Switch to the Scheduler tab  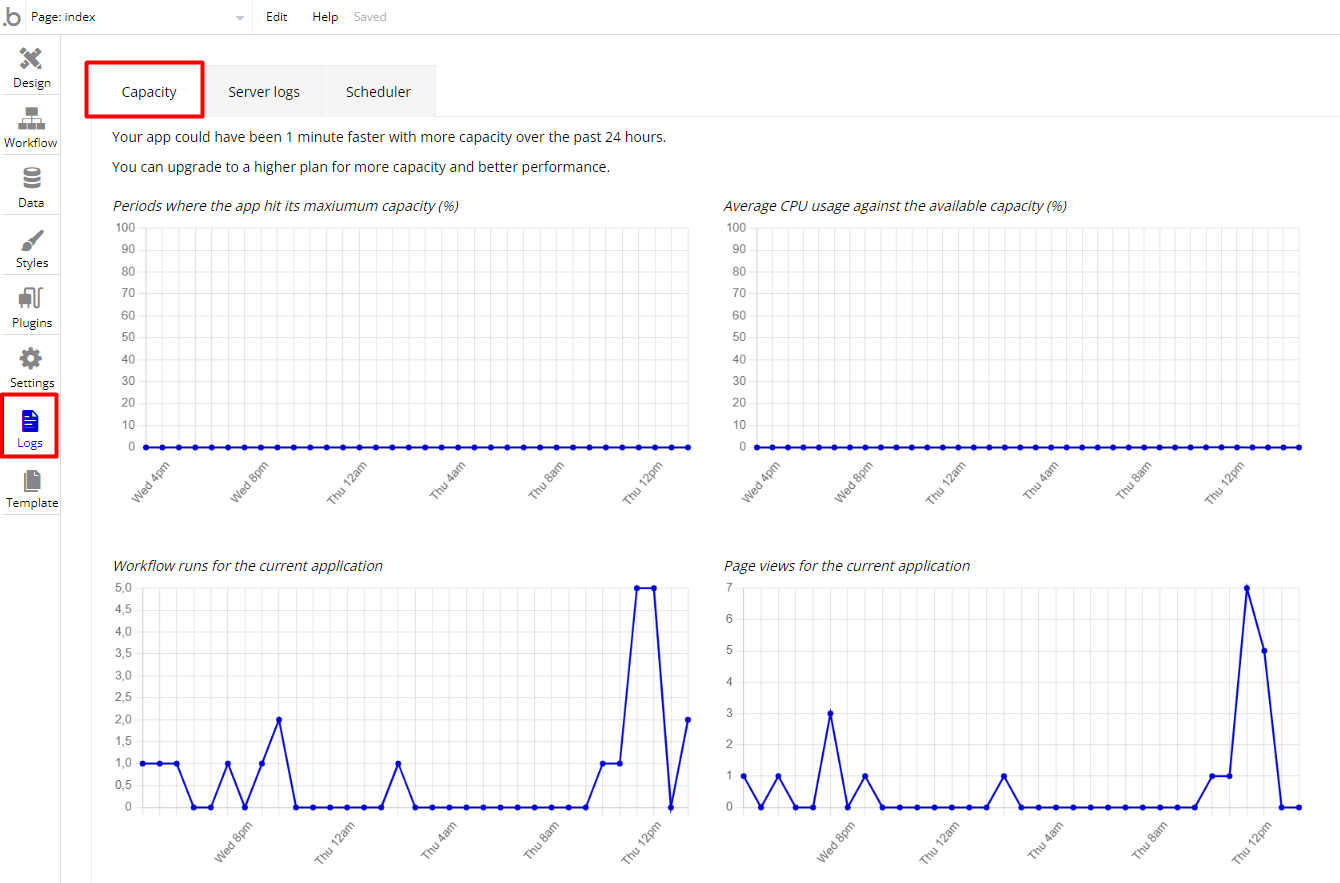click(378, 92)
